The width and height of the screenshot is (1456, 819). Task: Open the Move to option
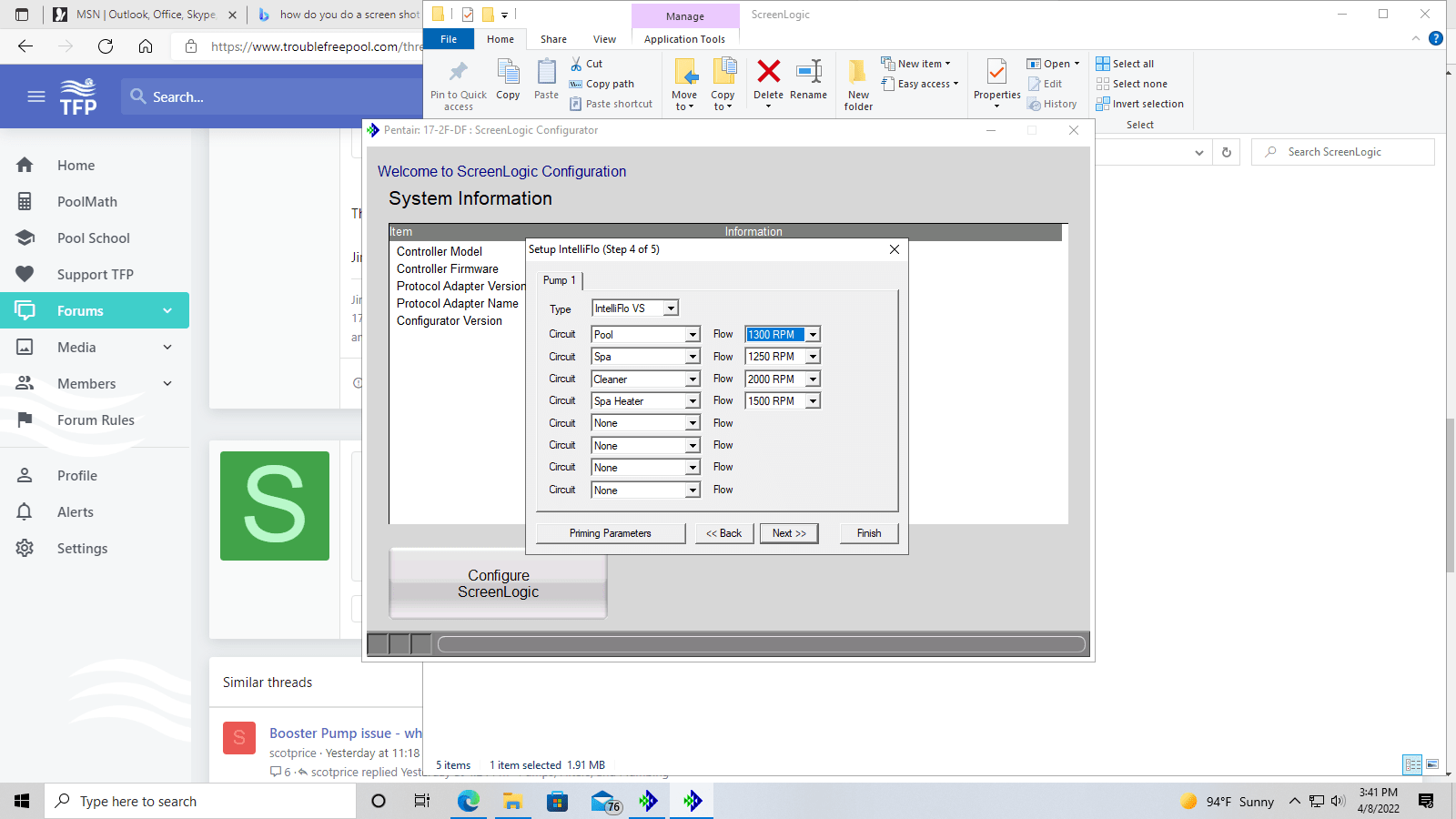[x=684, y=85]
